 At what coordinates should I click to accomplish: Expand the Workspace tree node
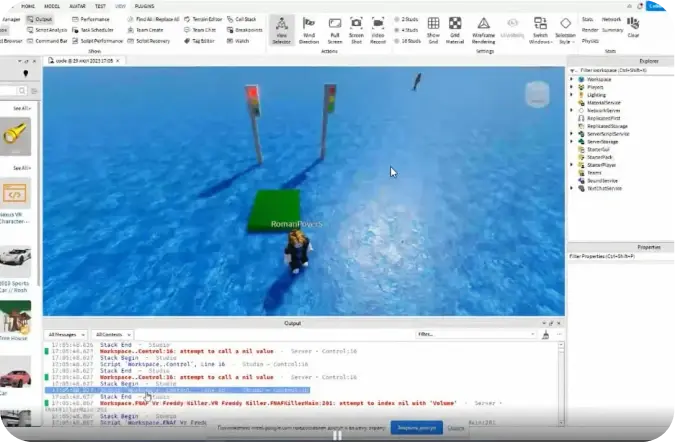pyautogui.click(x=572, y=79)
